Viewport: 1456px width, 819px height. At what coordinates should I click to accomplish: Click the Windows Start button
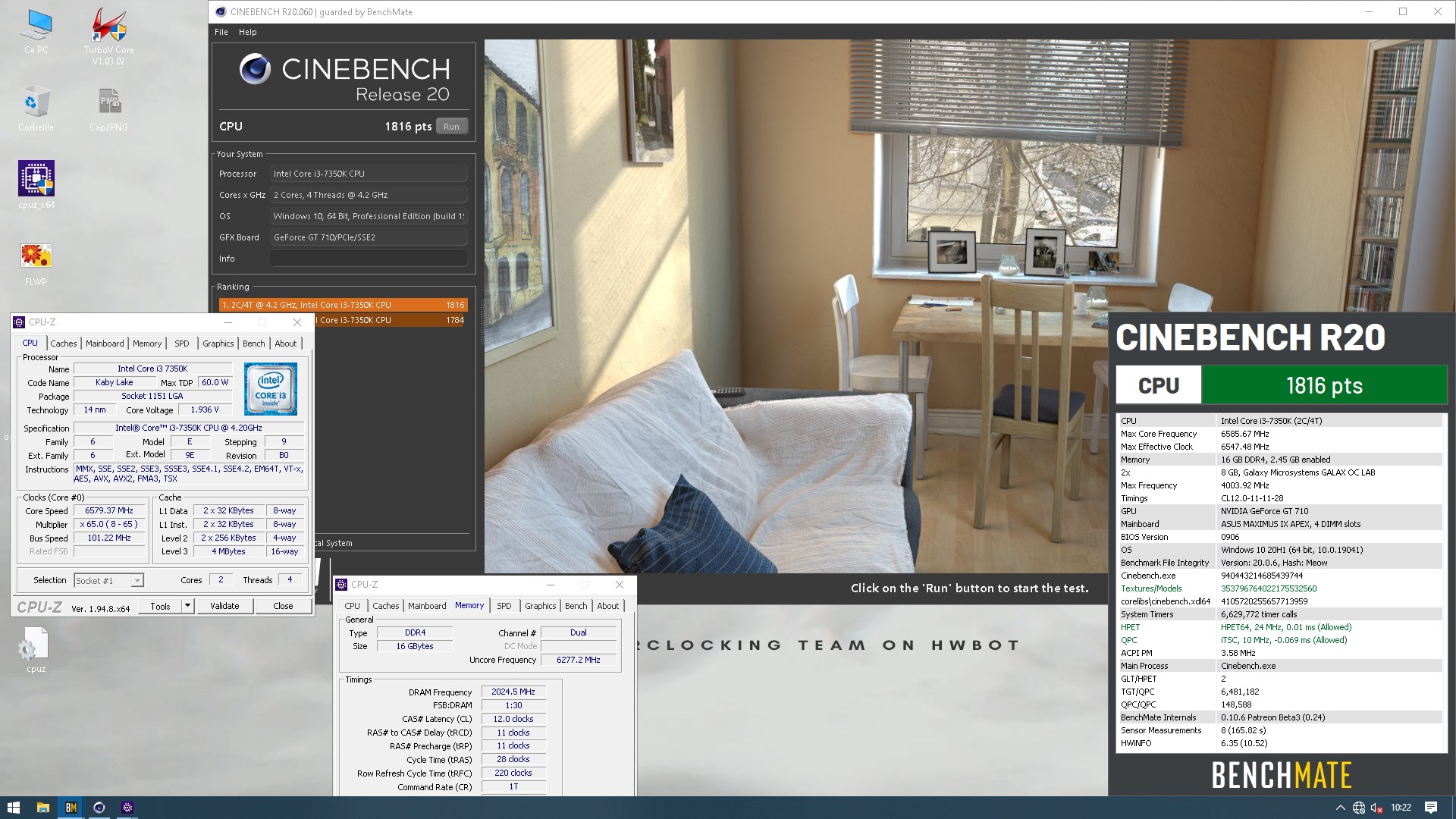tap(13, 808)
